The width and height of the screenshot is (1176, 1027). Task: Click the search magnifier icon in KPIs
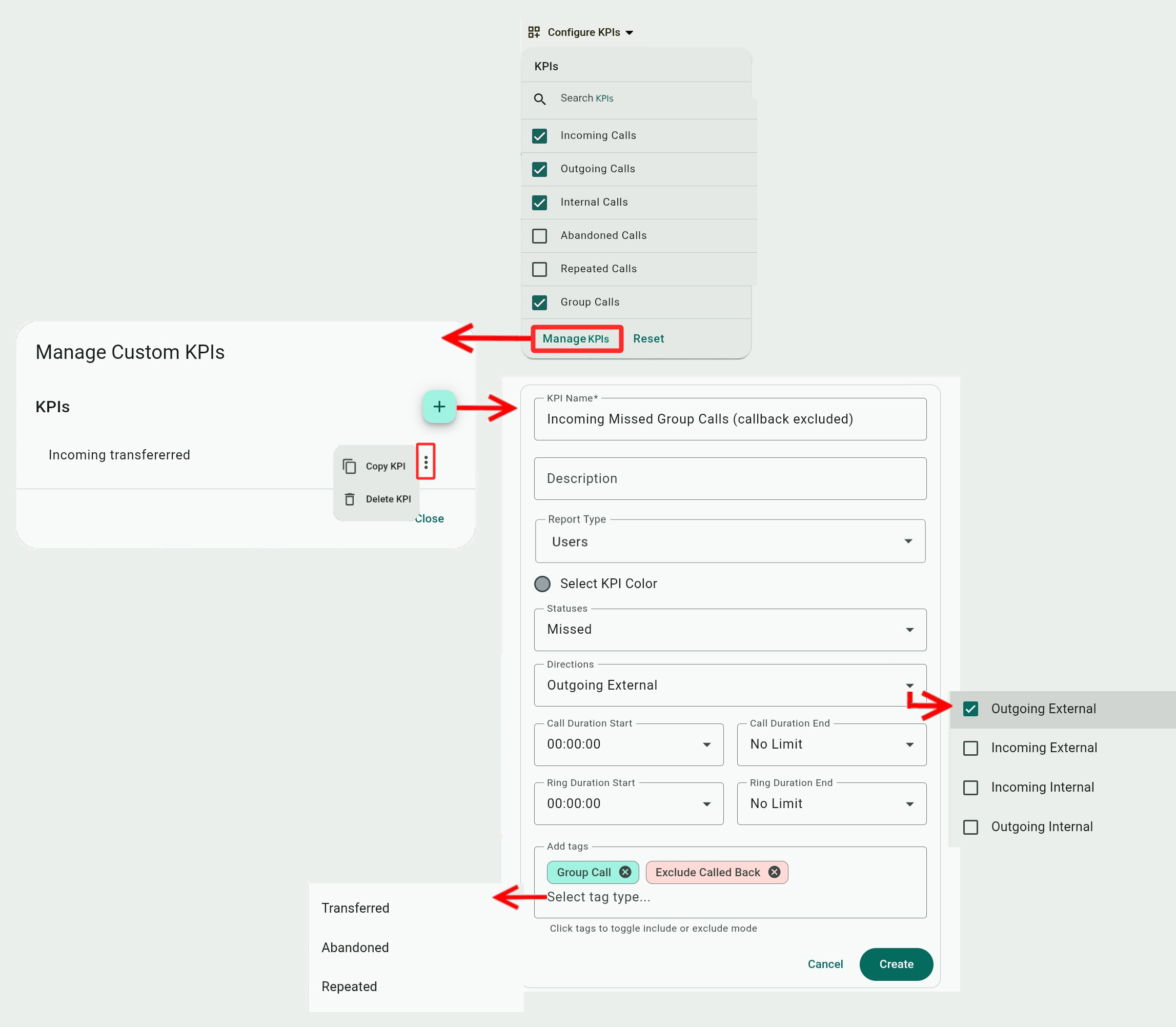[x=539, y=99]
